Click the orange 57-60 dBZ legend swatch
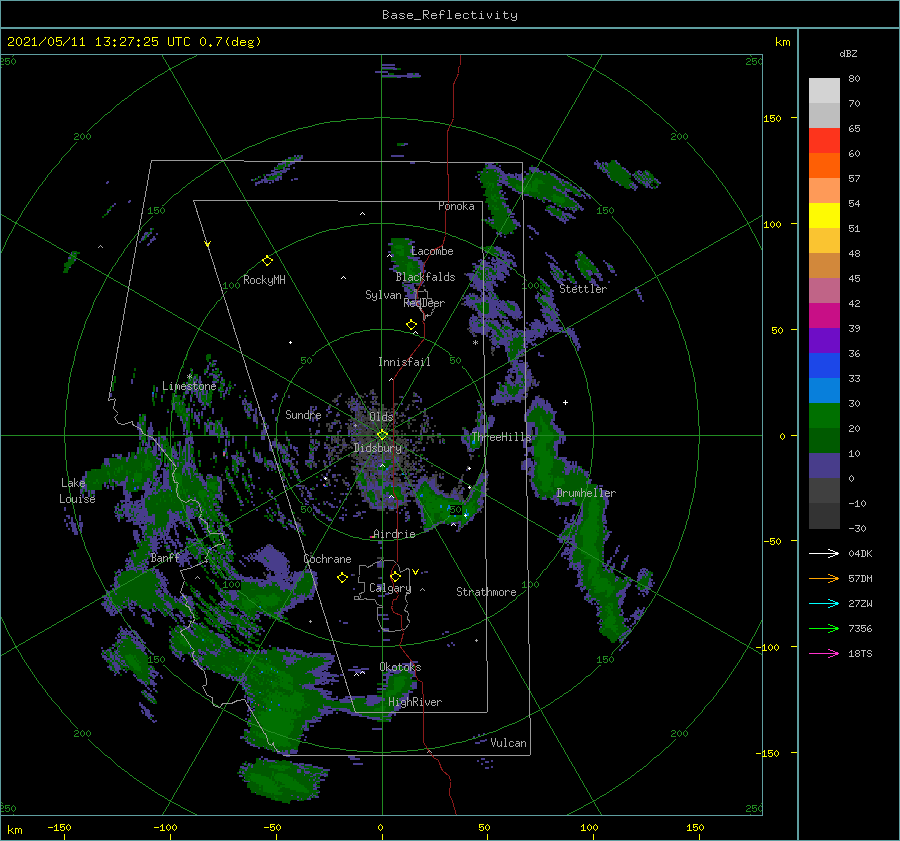 pos(824,165)
